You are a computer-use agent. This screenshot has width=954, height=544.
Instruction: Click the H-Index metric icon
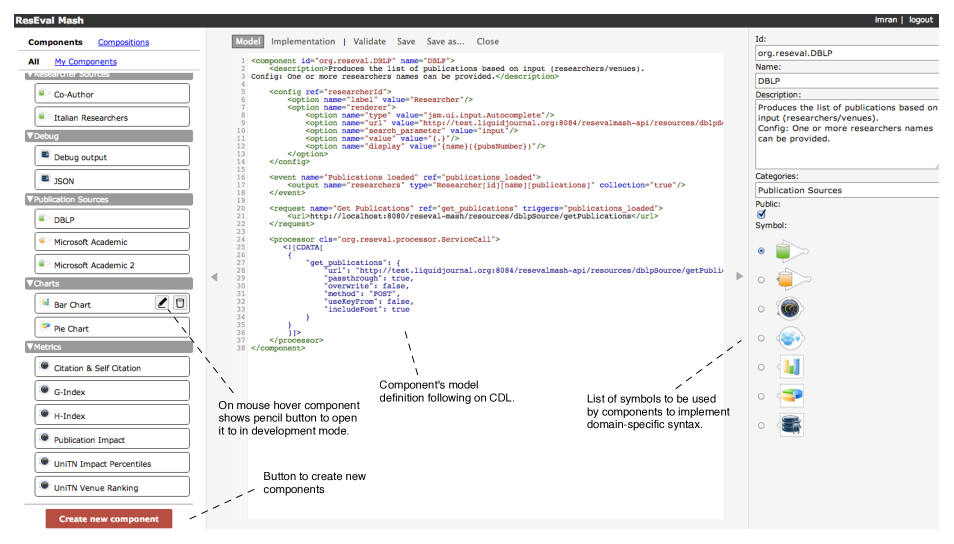tap(44, 414)
